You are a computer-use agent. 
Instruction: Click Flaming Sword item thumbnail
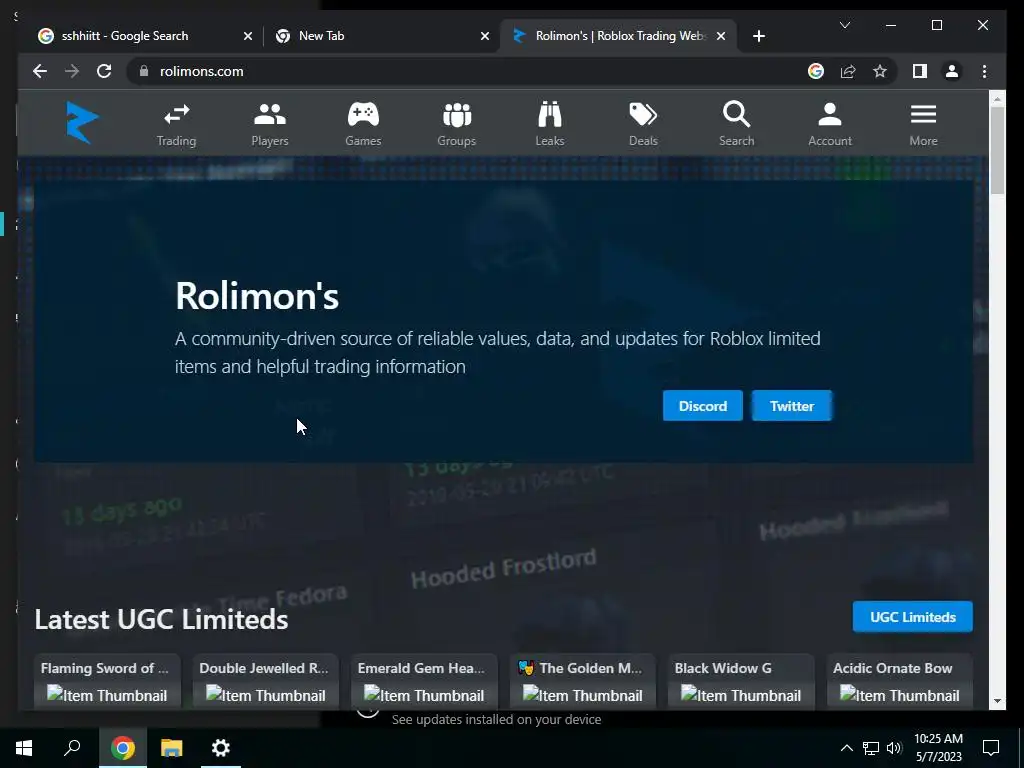[x=107, y=695]
